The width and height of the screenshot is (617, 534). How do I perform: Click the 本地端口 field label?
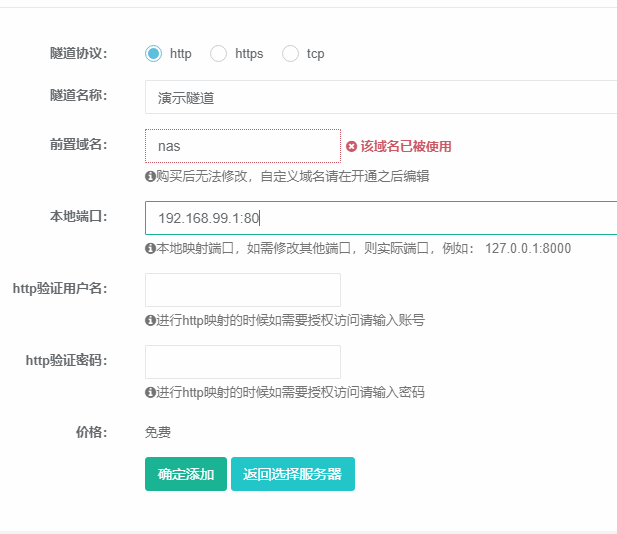78,216
